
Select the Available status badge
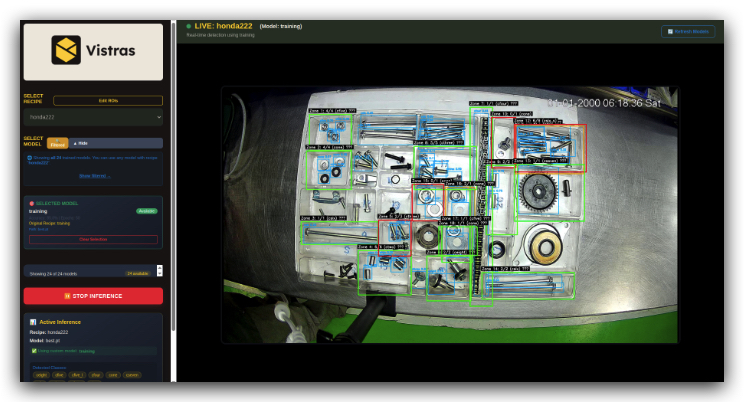pyautogui.click(x=146, y=211)
